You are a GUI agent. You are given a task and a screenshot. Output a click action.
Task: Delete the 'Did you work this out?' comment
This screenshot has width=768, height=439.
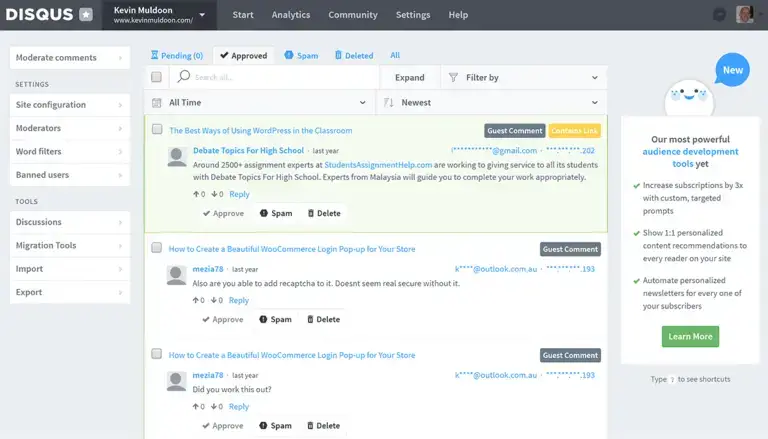tap(323, 426)
